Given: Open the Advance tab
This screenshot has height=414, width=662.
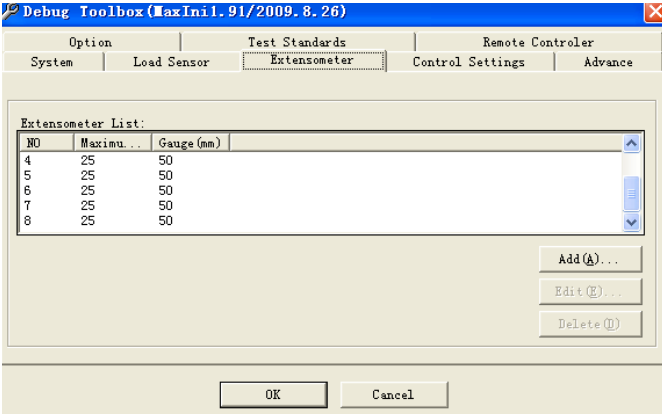Looking at the screenshot, I should click(608, 62).
